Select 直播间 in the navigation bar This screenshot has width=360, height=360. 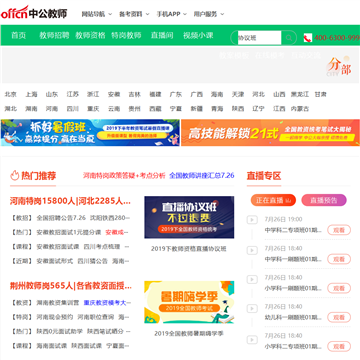(x=162, y=35)
